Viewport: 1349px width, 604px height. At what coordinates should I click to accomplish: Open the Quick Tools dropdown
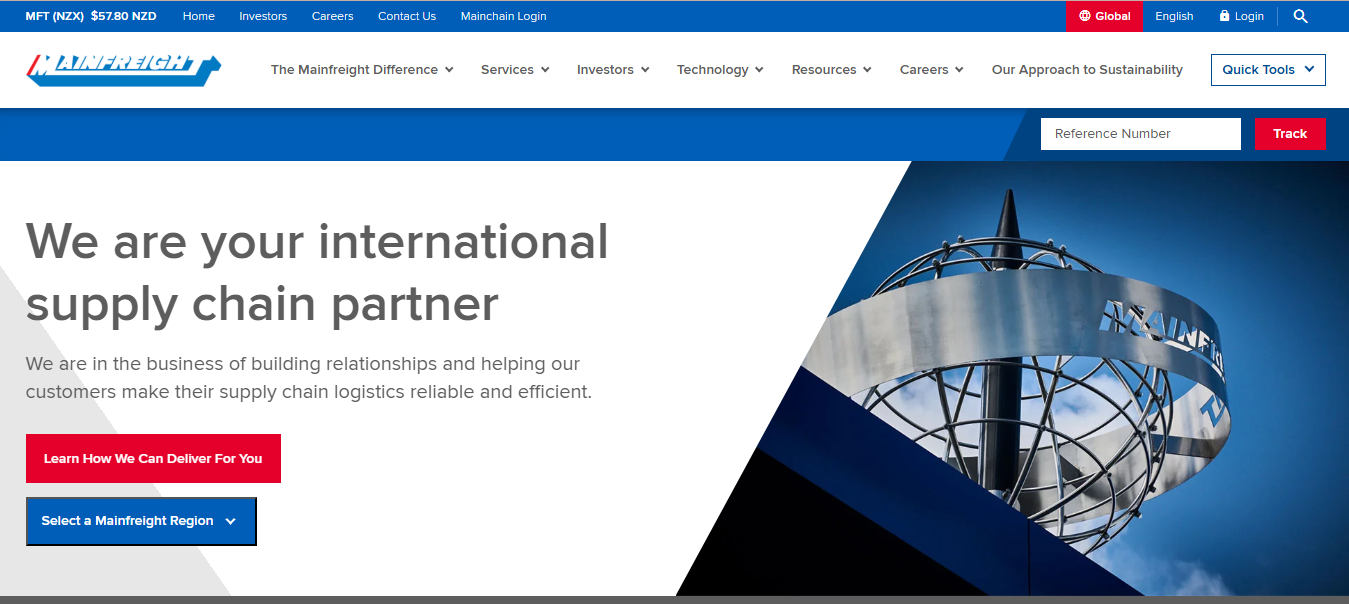1268,70
